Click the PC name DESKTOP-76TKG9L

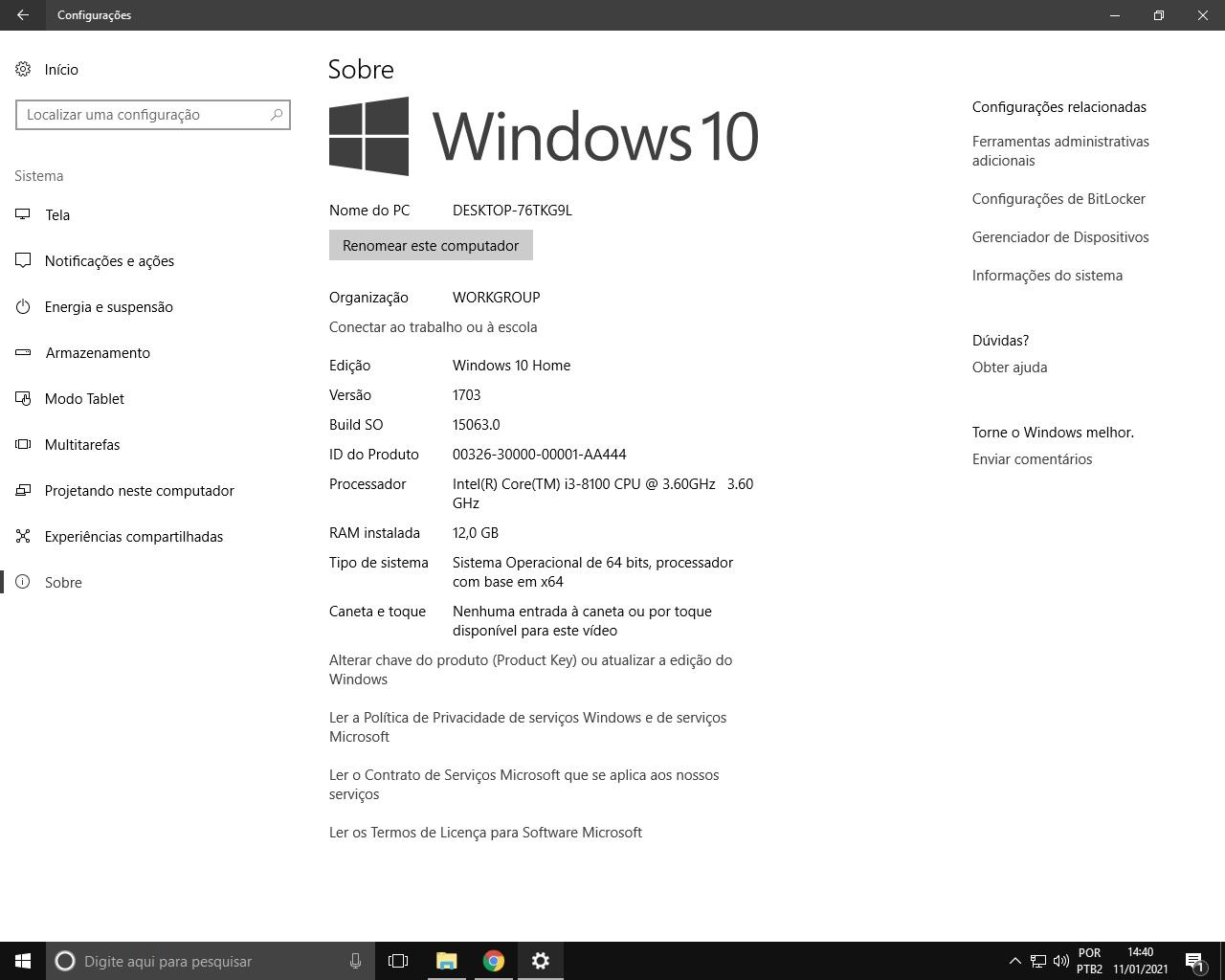(512, 211)
